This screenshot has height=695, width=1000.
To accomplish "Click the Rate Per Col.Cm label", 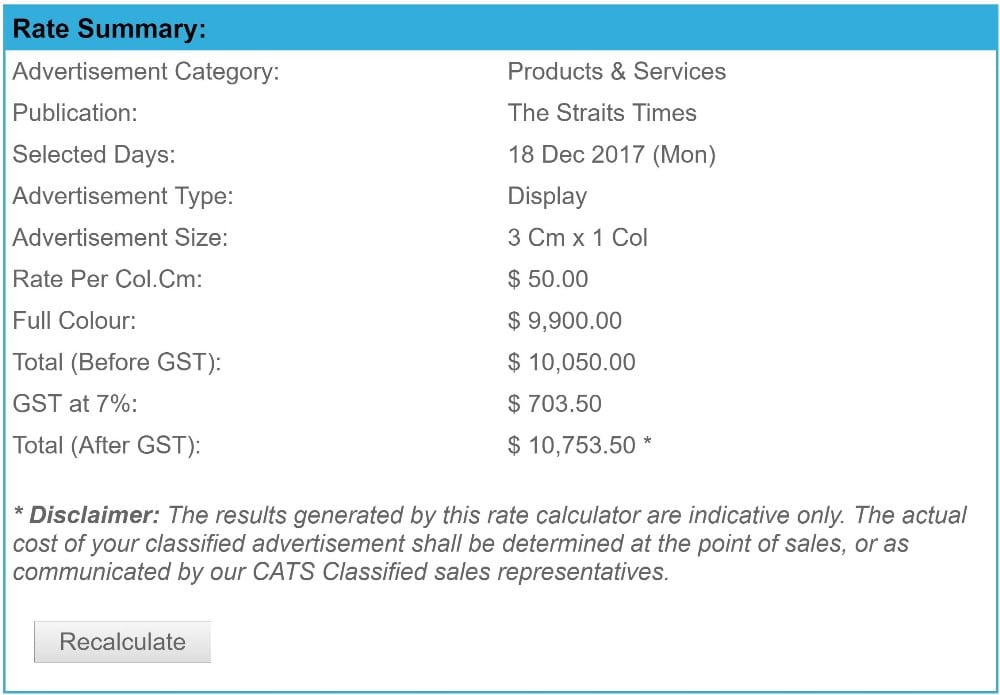I will pos(107,279).
